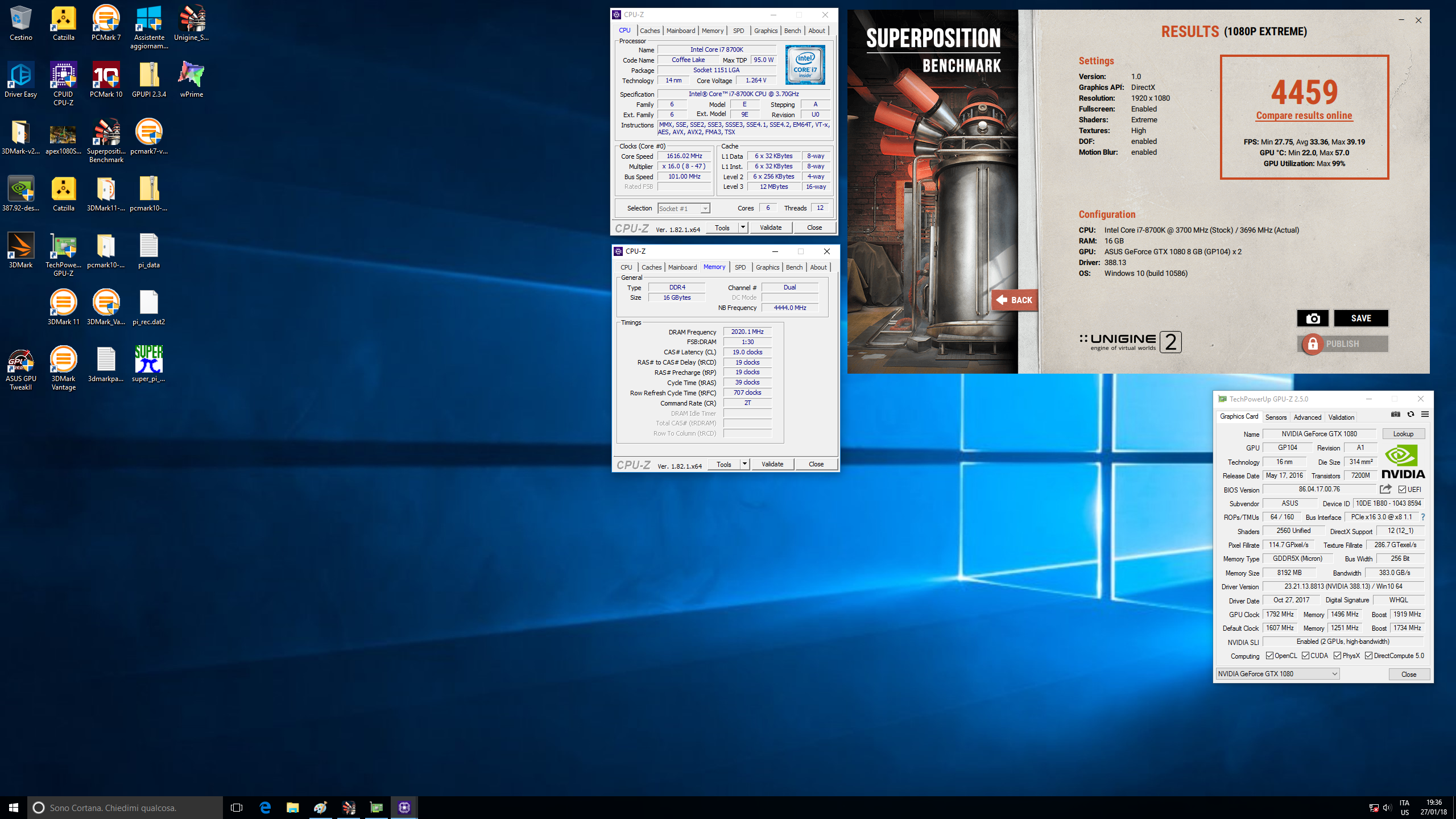Image resolution: width=1456 pixels, height=819 pixels.
Task: Open the Unigine_S... installer icon on desktop
Action: tap(192, 23)
